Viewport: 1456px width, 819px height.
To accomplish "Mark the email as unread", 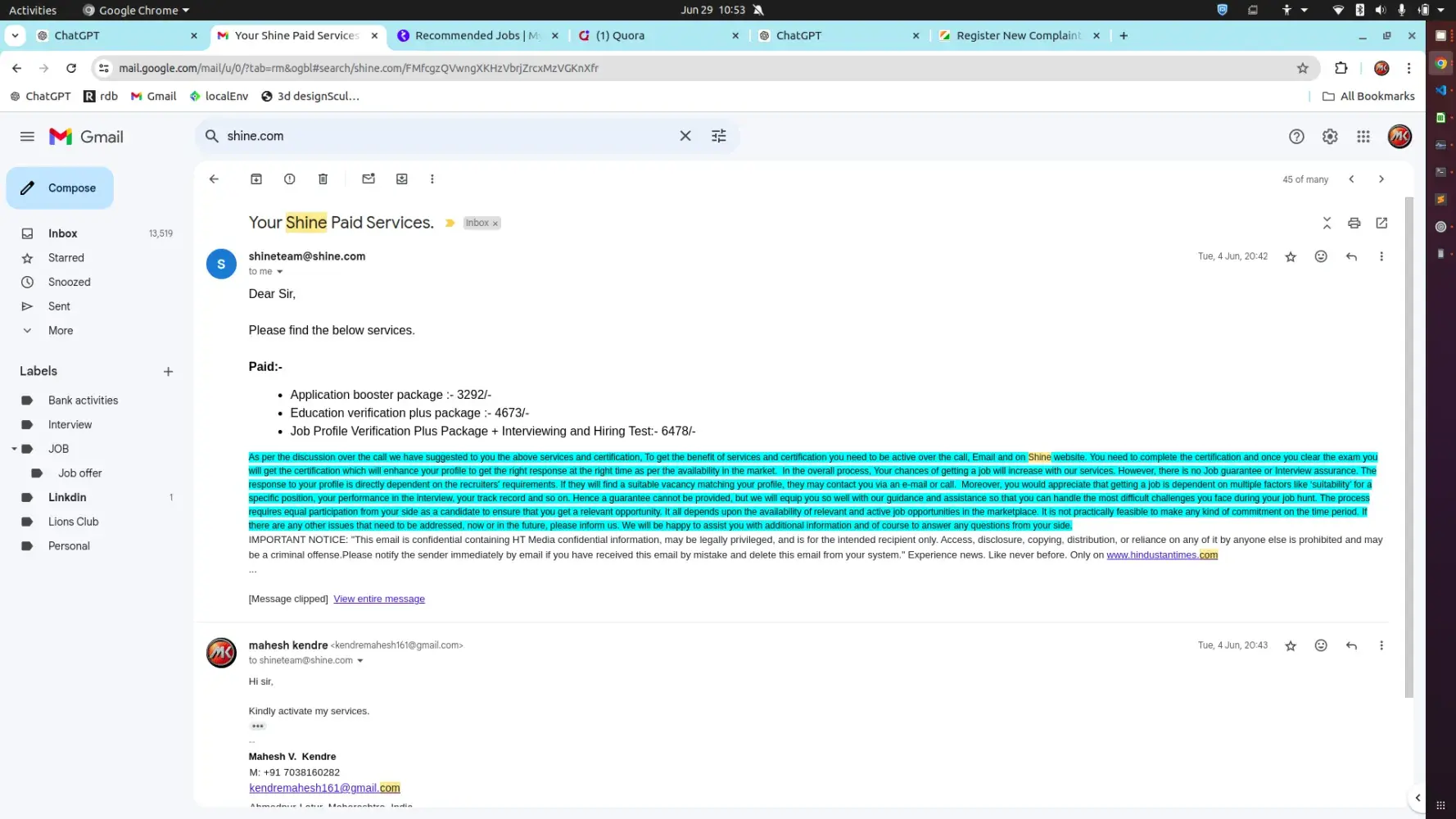I will pyautogui.click(x=369, y=179).
